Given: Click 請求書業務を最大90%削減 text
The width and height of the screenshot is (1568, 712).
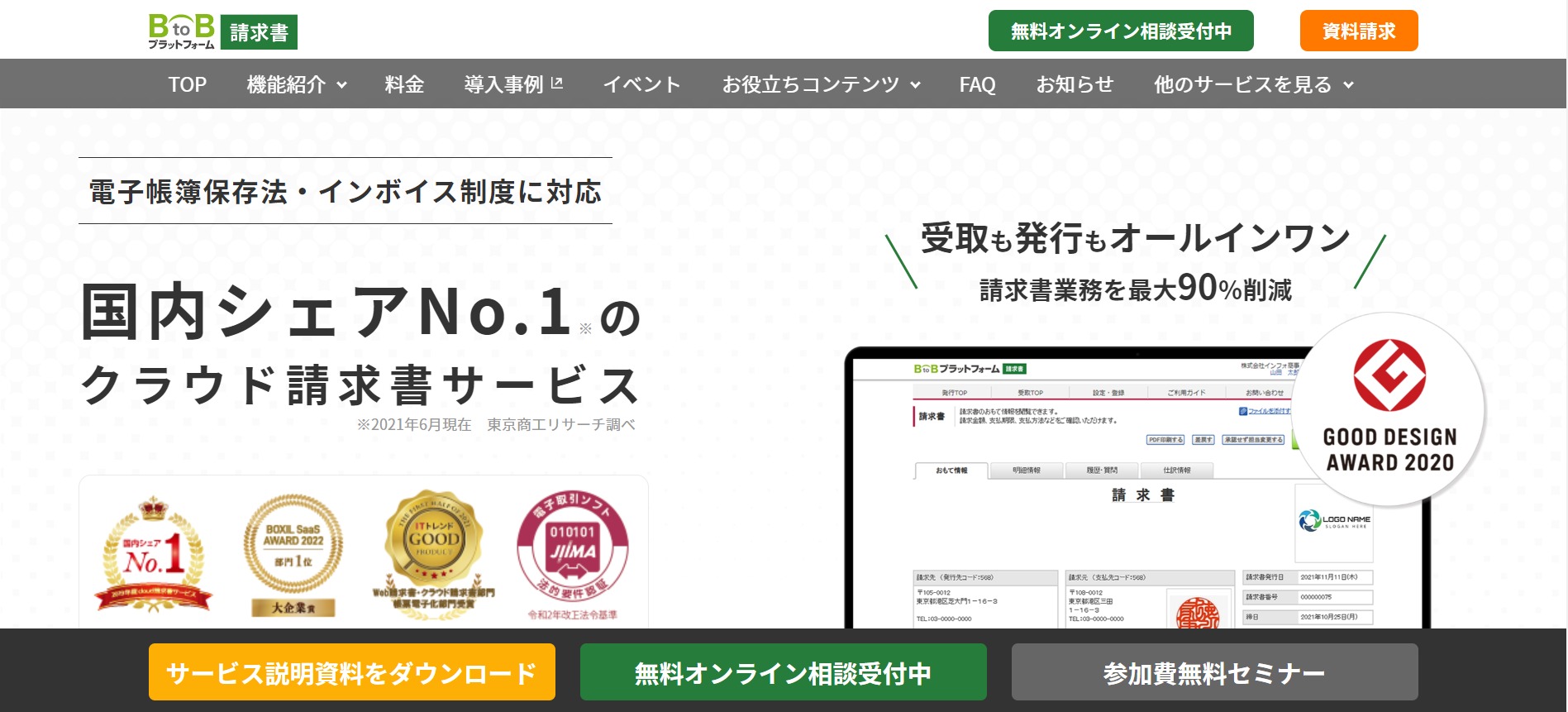Looking at the screenshot, I should click(x=1136, y=289).
